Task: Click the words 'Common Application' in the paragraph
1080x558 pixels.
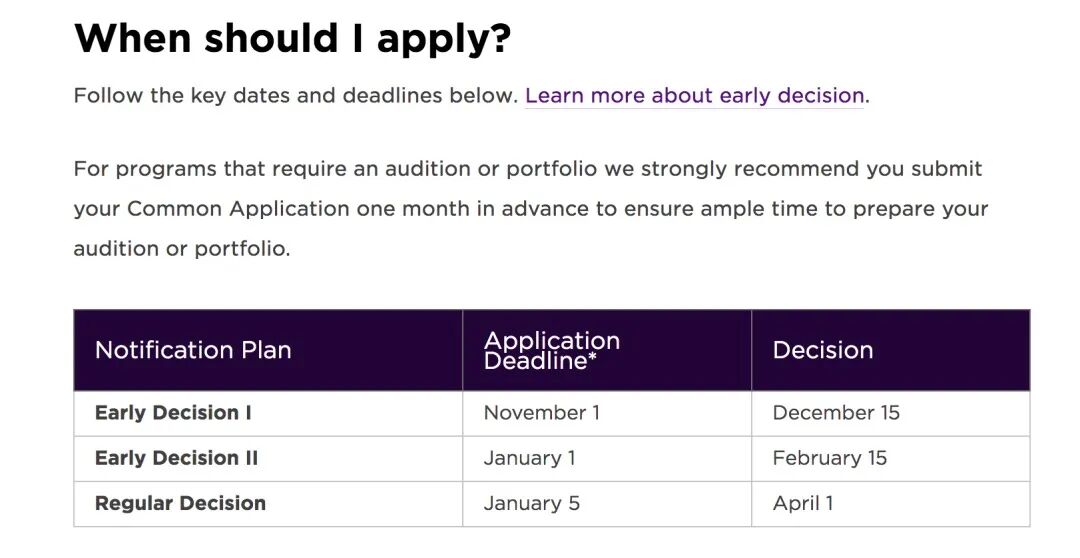Action: [238, 209]
